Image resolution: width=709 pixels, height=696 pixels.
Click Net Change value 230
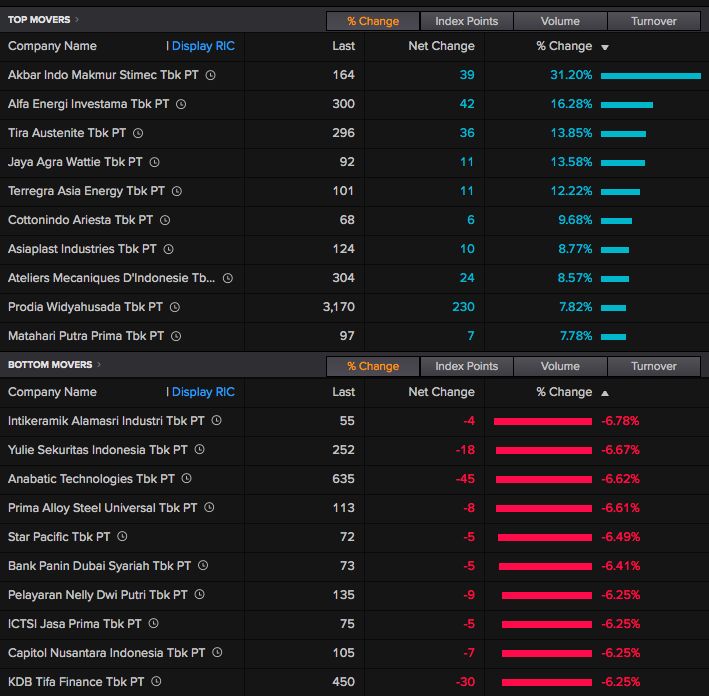pyautogui.click(x=463, y=307)
